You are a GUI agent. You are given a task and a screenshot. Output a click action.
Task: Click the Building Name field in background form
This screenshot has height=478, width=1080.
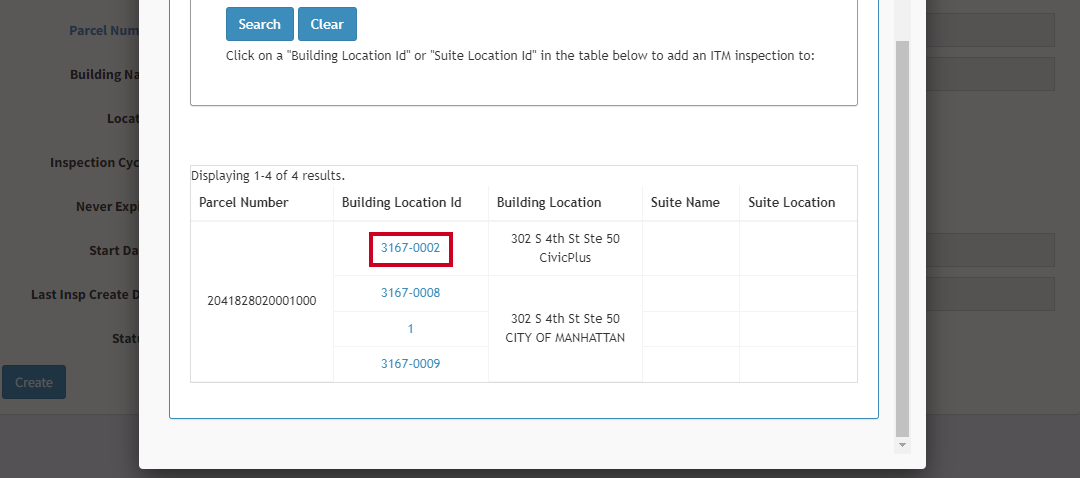(x=990, y=74)
